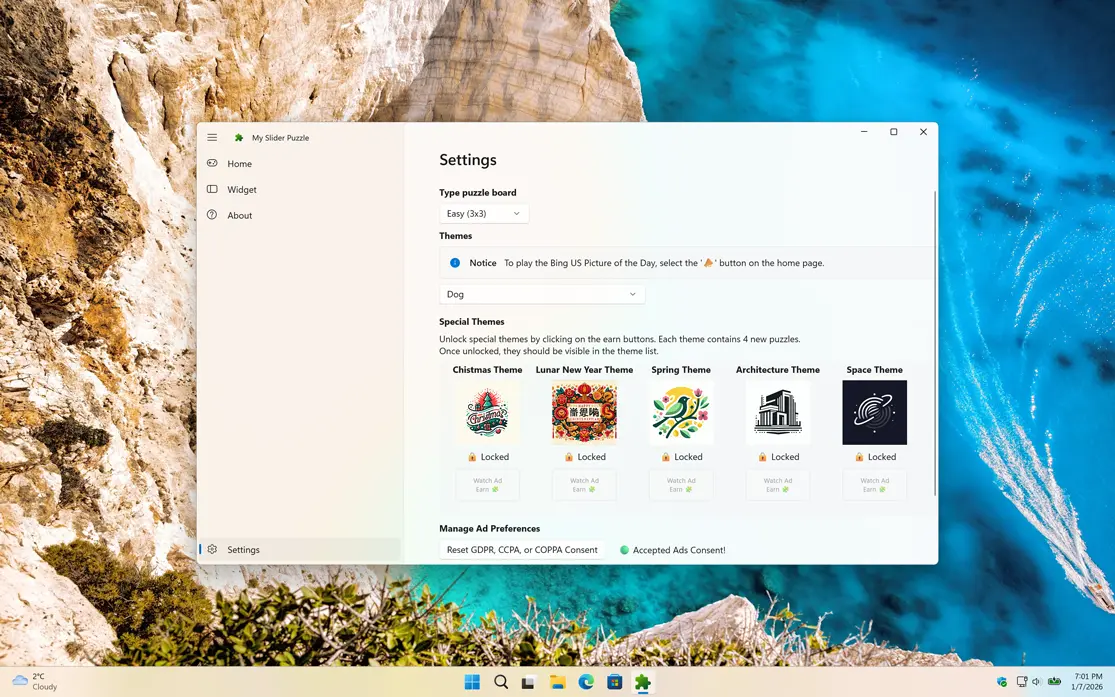Click Watch Ad button under Space Theme

874,485
